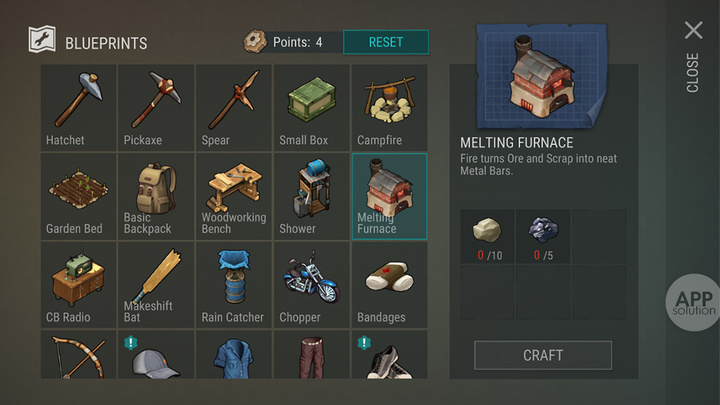This screenshot has height=405, width=720.
Task: Close the blueprints screen with X
Action: coord(693,30)
